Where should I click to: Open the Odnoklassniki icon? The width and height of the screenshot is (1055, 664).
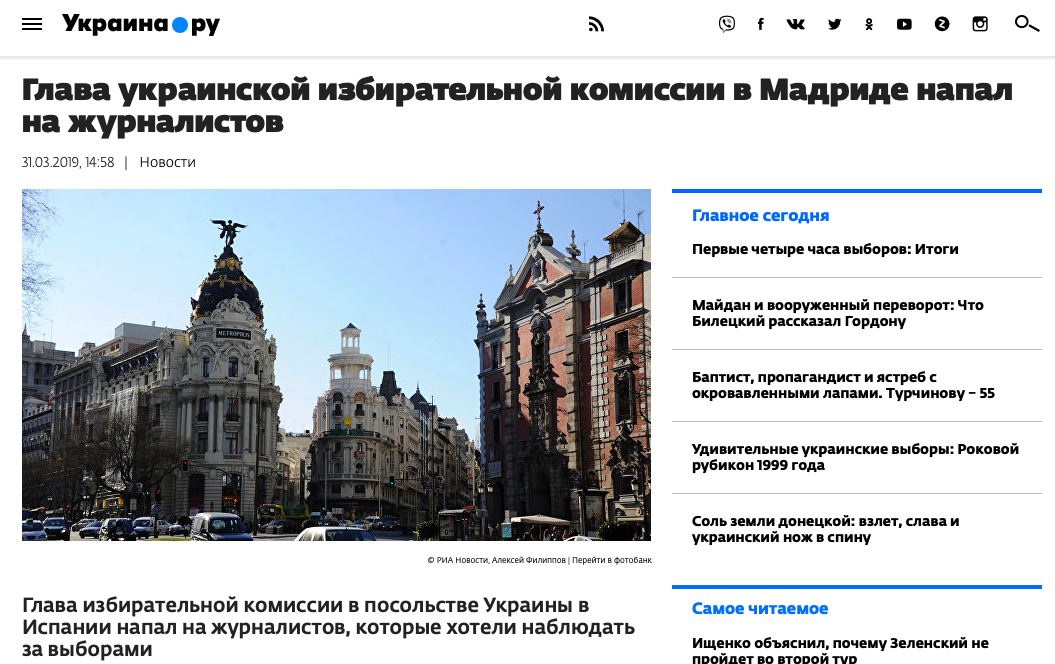pyautogui.click(x=869, y=24)
